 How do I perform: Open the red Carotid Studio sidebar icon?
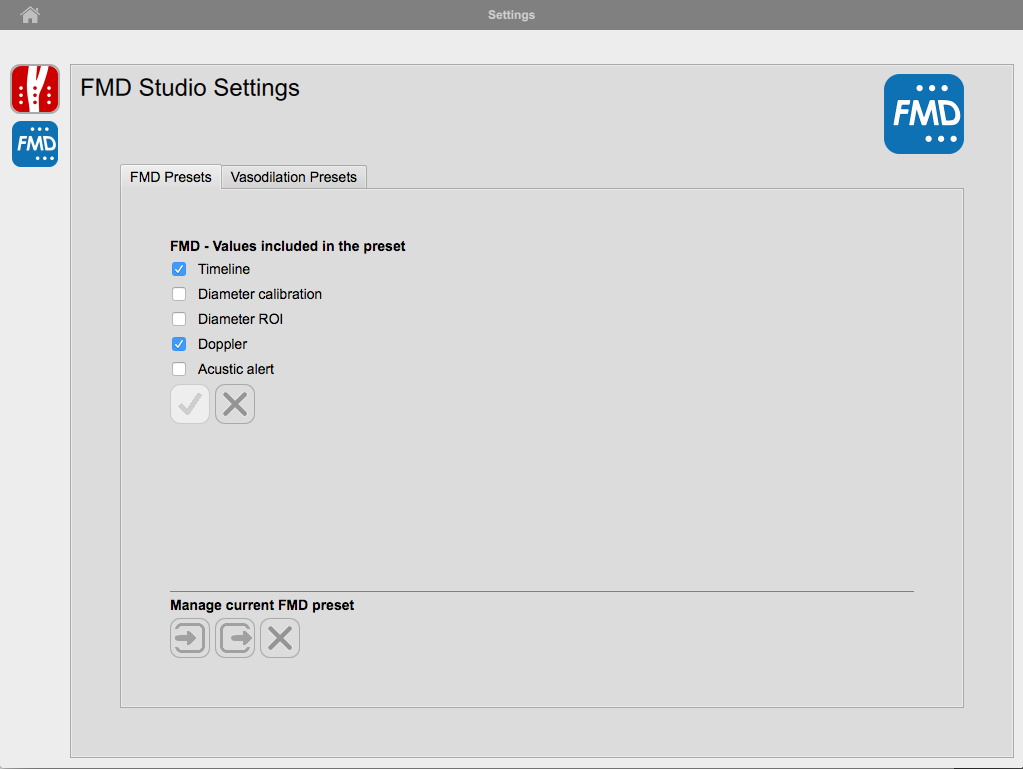35,89
